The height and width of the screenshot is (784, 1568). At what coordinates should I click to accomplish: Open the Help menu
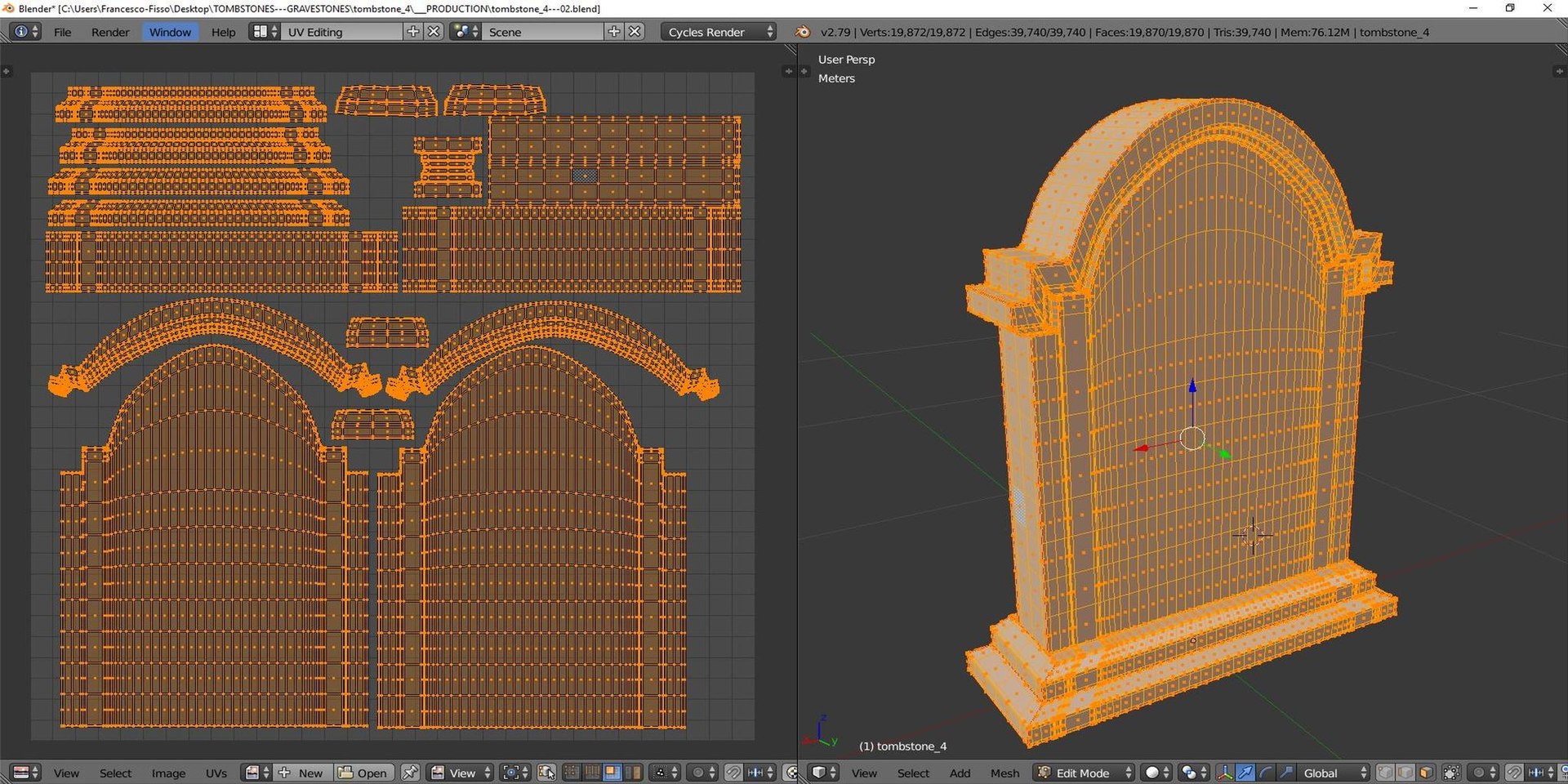point(223,32)
